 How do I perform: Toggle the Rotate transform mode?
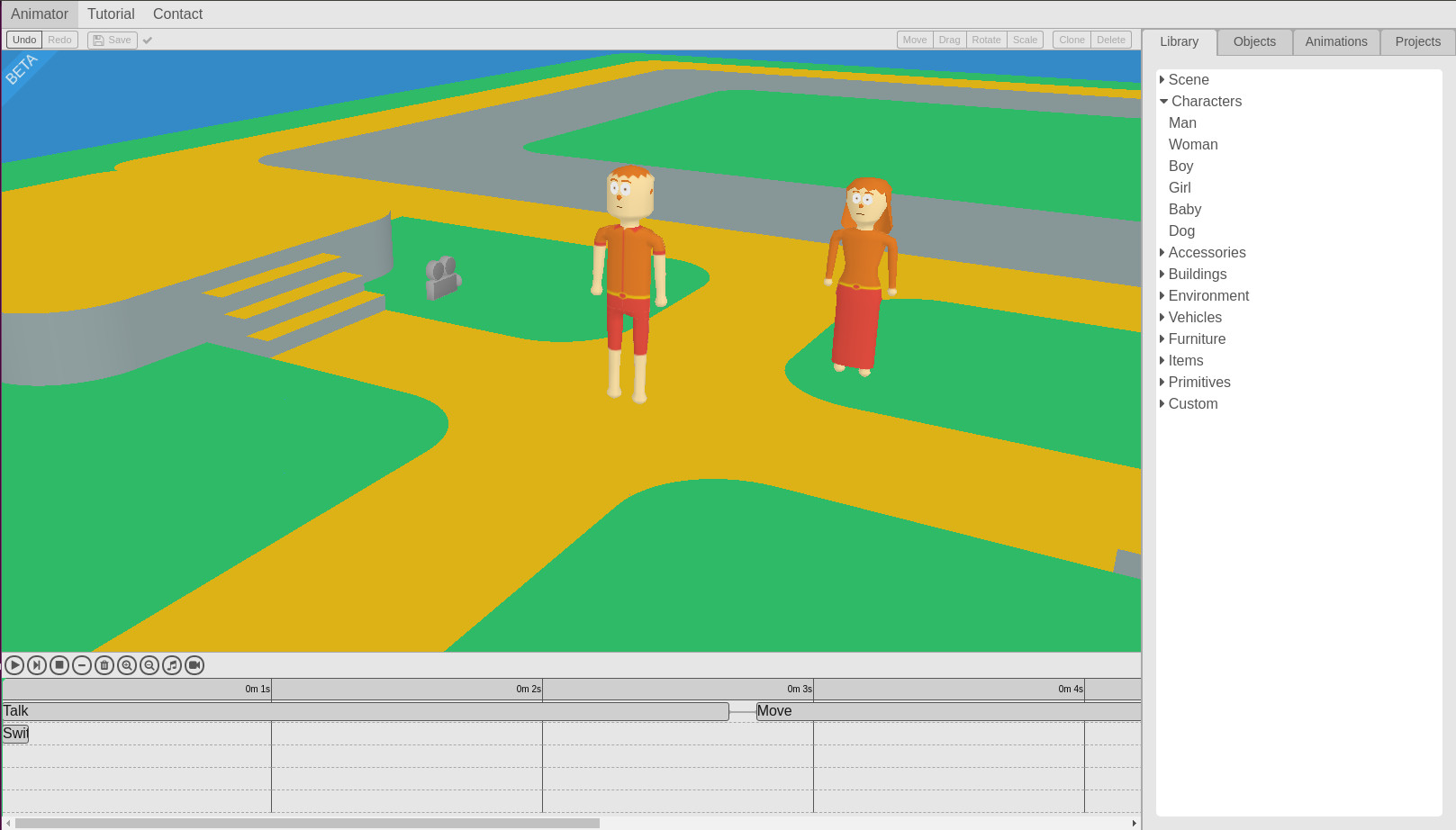(986, 40)
